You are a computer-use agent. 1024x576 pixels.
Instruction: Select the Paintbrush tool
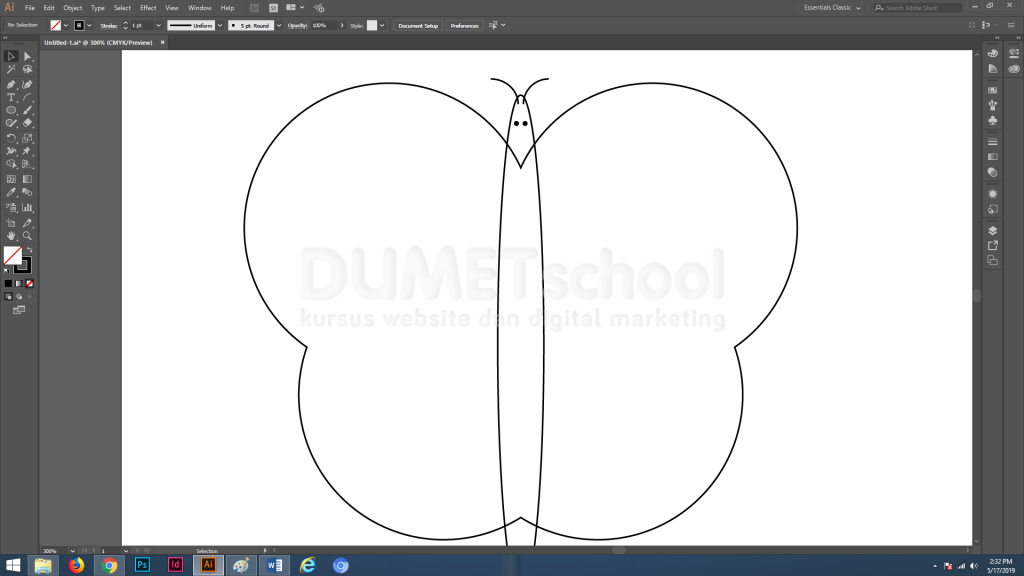click(27, 110)
